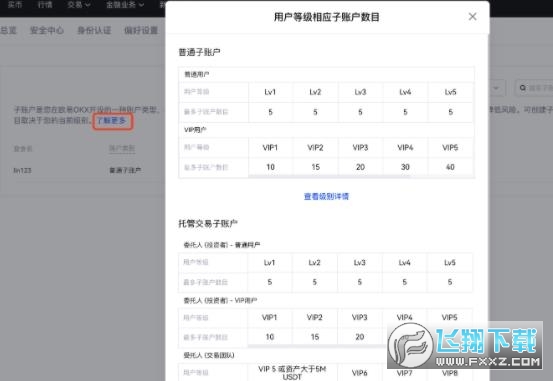Select the 总览 tab
Image resolution: width=553 pixels, height=381 pixels.
(8, 30)
